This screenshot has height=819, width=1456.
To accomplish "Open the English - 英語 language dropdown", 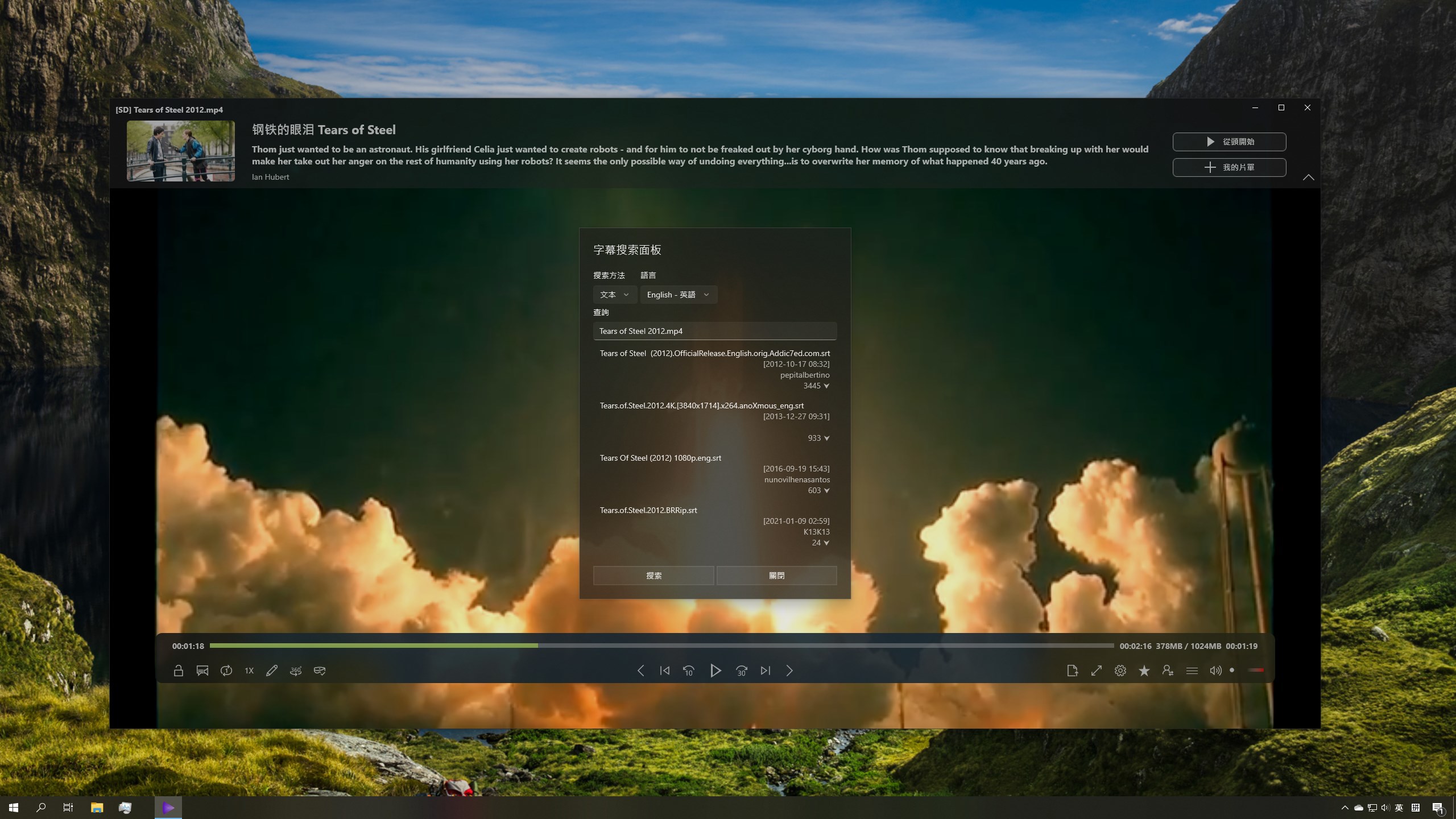I will pyautogui.click(x=677, y=295).
